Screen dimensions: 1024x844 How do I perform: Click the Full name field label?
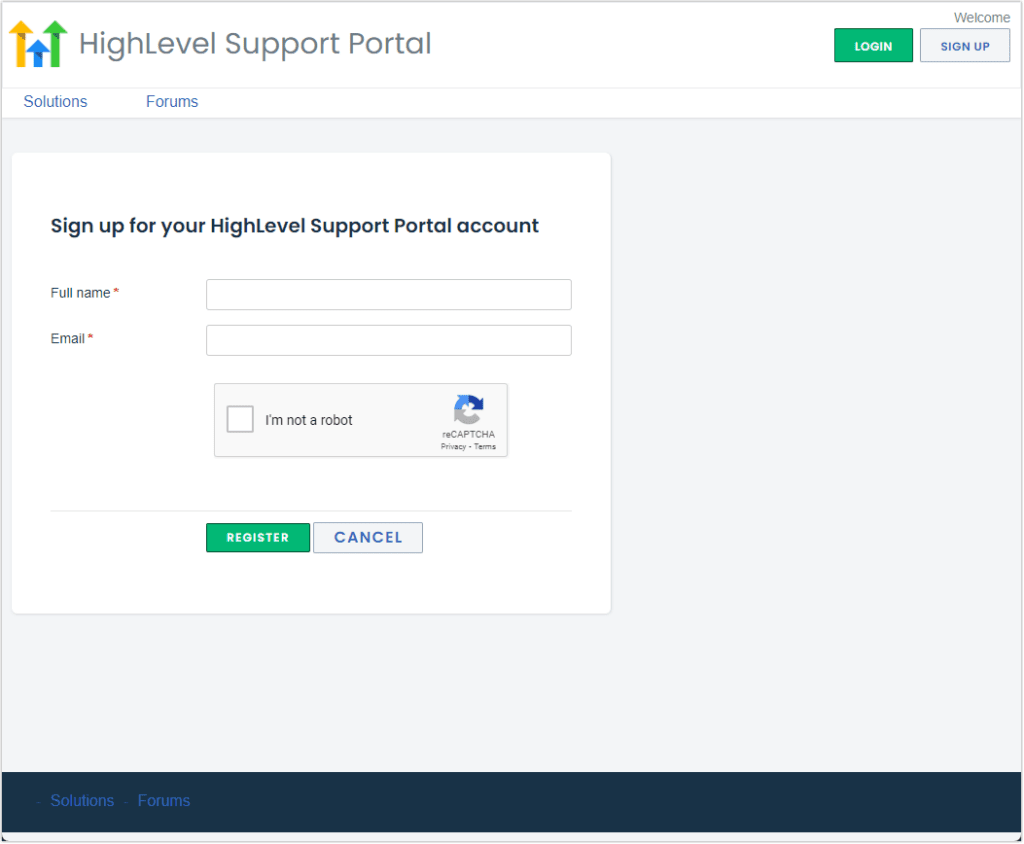(80, 293)
